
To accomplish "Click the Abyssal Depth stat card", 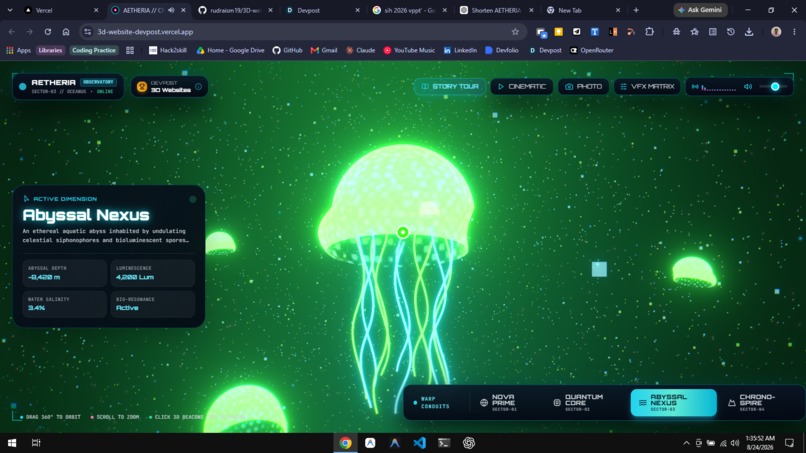I will 65,273.
